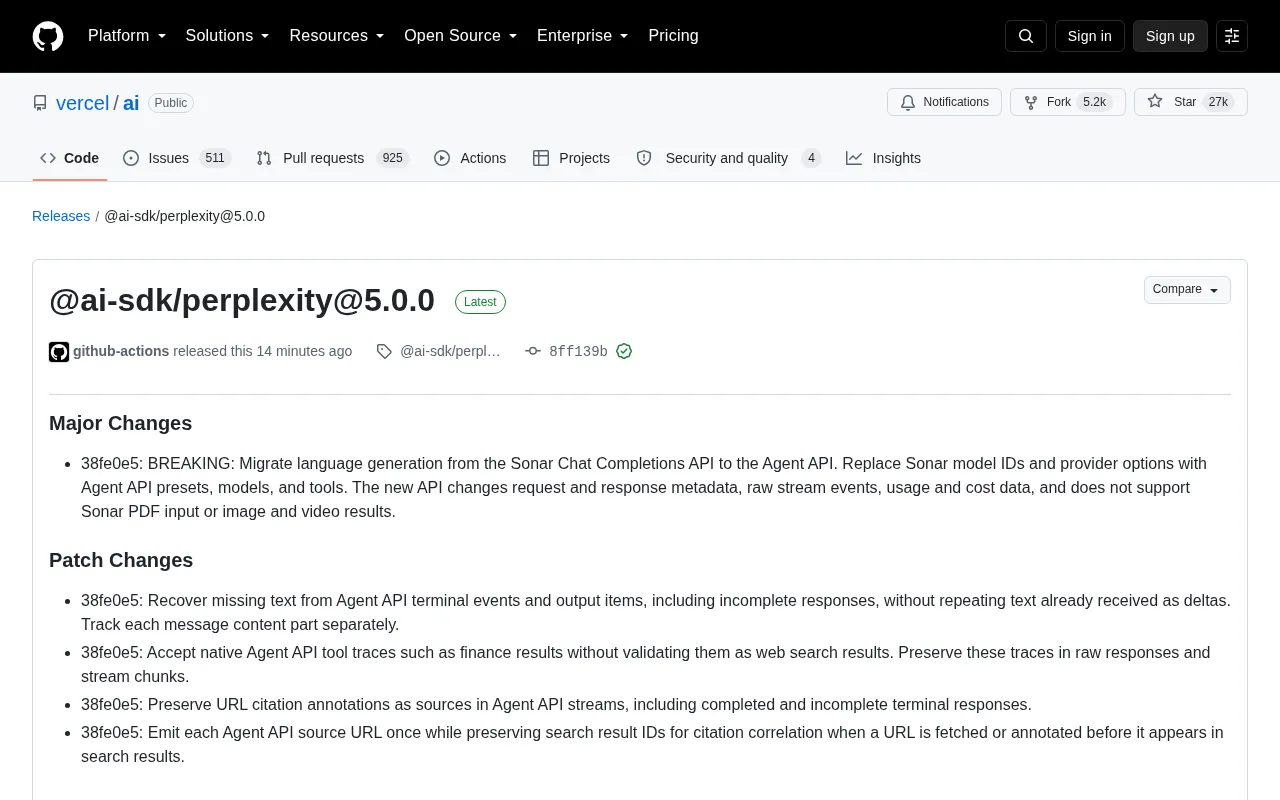Expand the Resources menu
This screenshot has width=1280, height=800.
tap(337, 36)
